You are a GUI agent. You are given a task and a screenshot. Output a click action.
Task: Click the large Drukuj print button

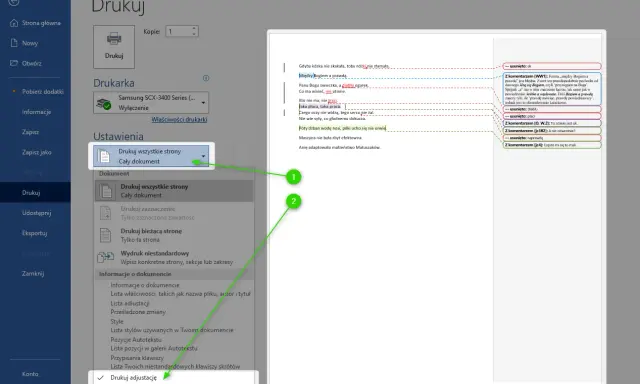tap(114, 47)
